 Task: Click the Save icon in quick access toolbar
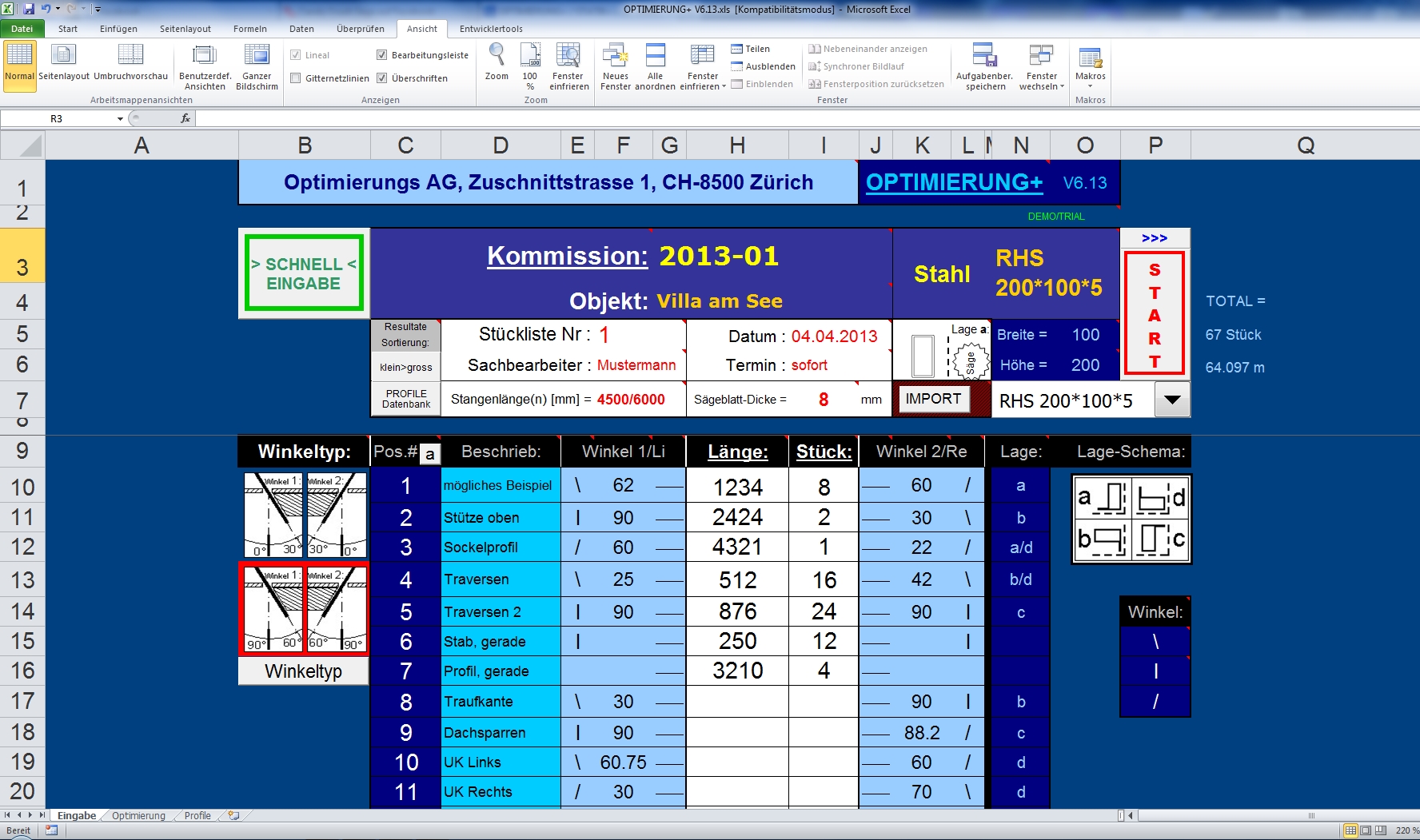pos(29,9)
